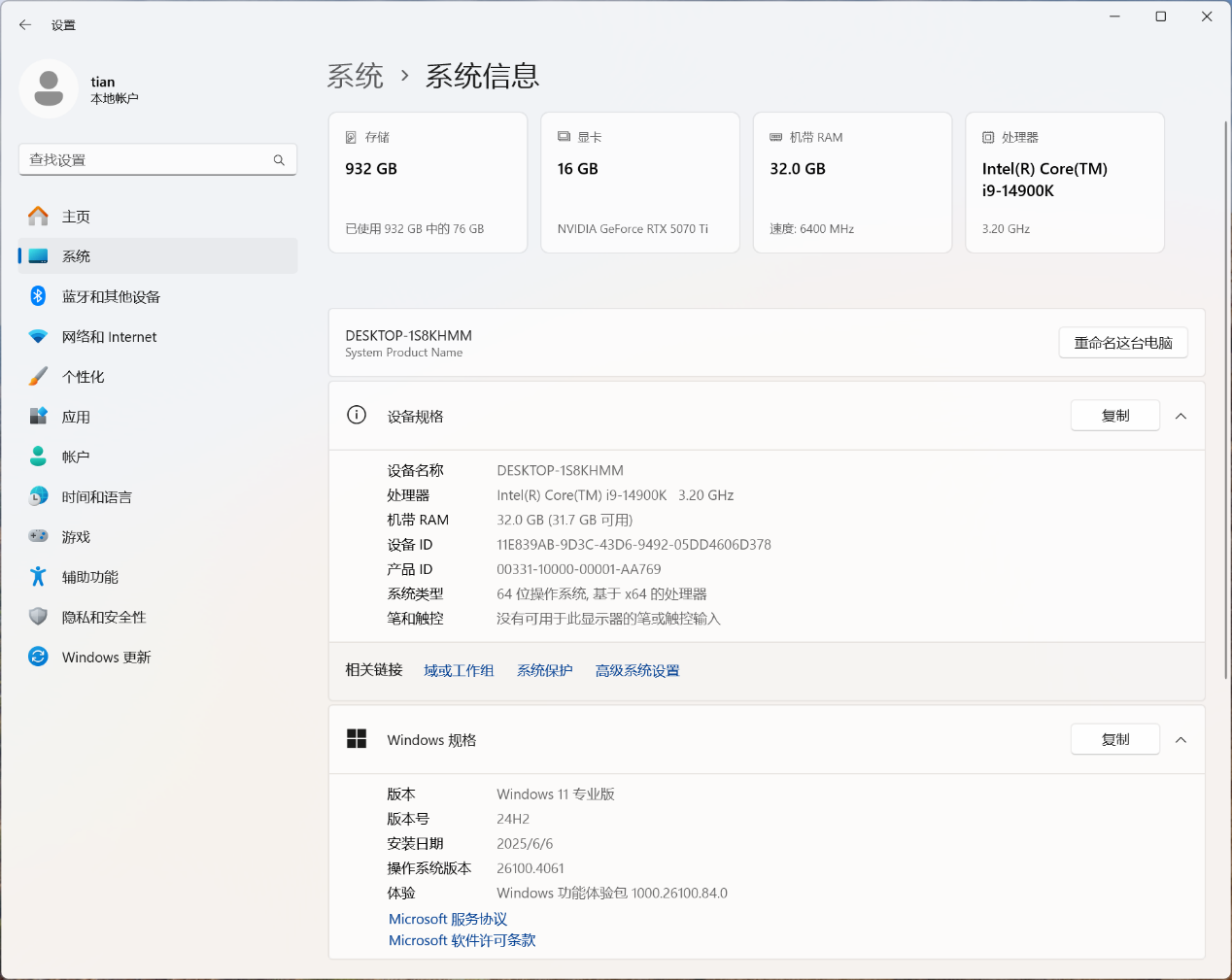Open 辅助功能 settings

[157, 577]
